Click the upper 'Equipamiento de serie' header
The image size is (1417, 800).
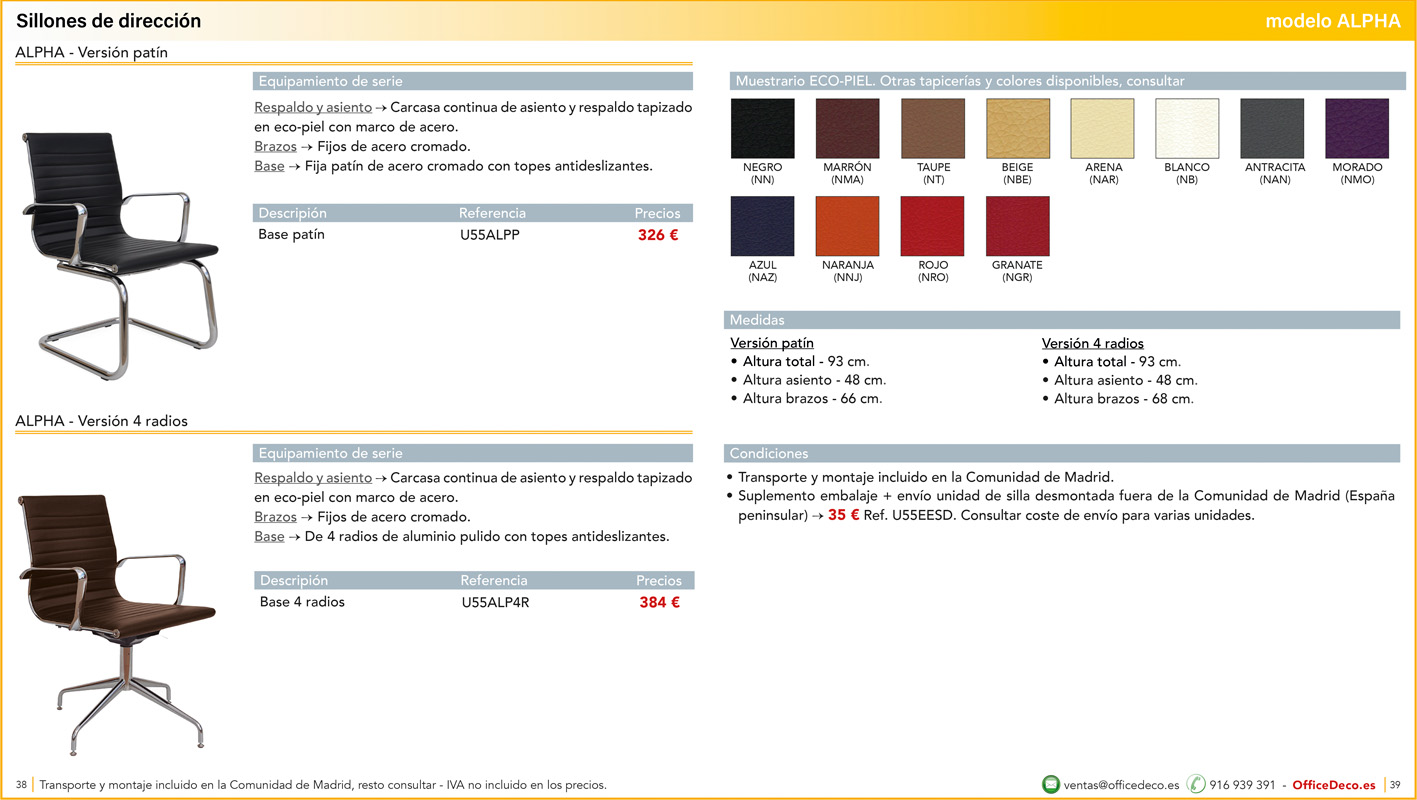tap(473, 81)
